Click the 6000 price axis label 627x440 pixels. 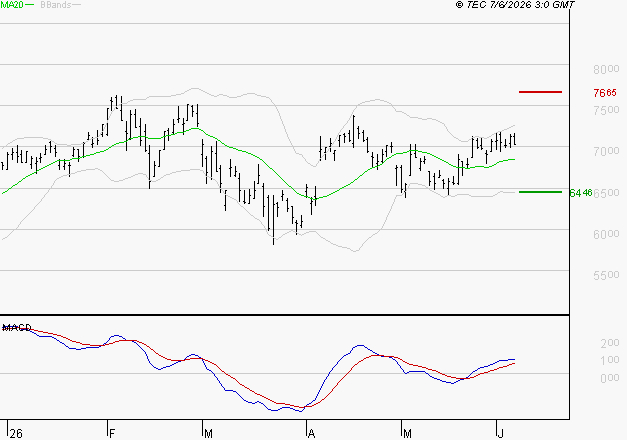coord(606,234)
